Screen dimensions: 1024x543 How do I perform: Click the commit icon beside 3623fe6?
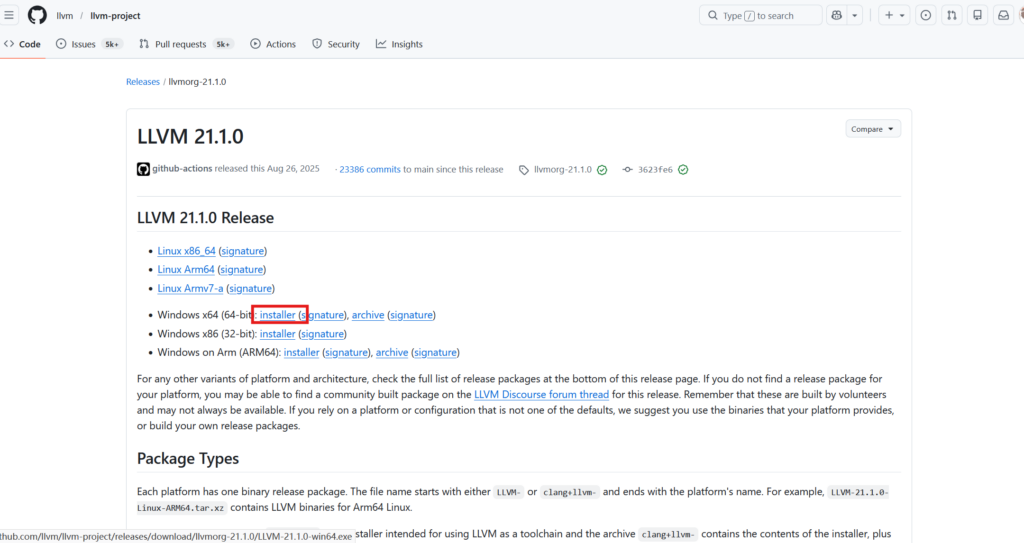pyautogui.click(x=628, y=170)
